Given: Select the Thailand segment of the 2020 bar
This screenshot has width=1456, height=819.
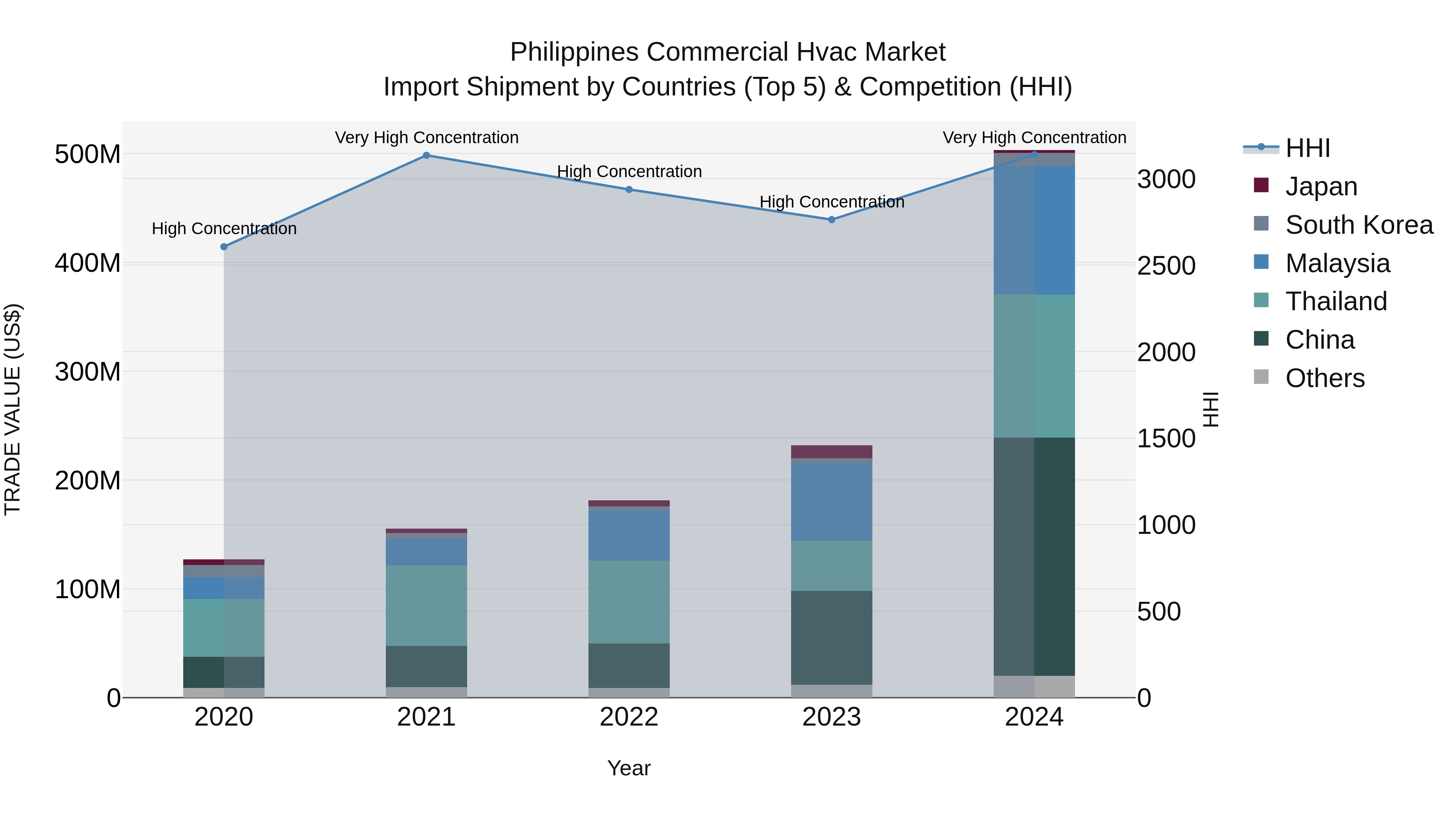Looking at the screenshot, I should pyautogui.click(x=224, y=628).
